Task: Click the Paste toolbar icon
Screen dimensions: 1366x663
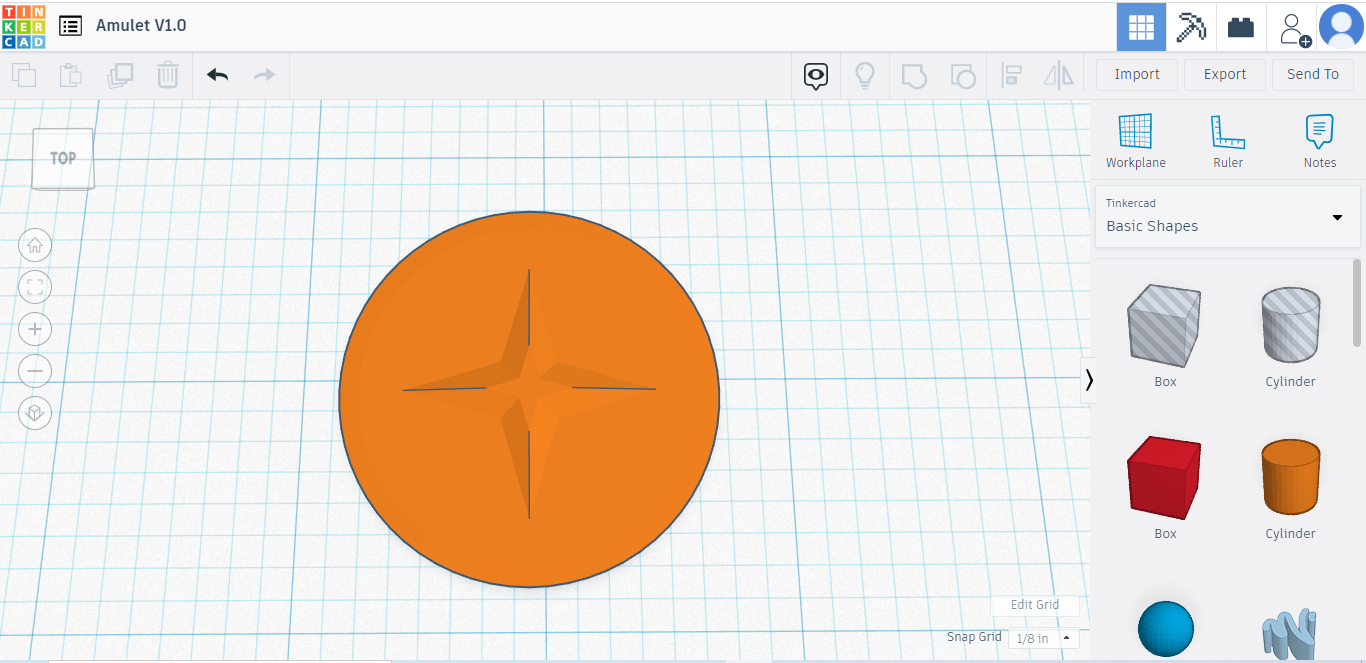Action: [70, 75]
